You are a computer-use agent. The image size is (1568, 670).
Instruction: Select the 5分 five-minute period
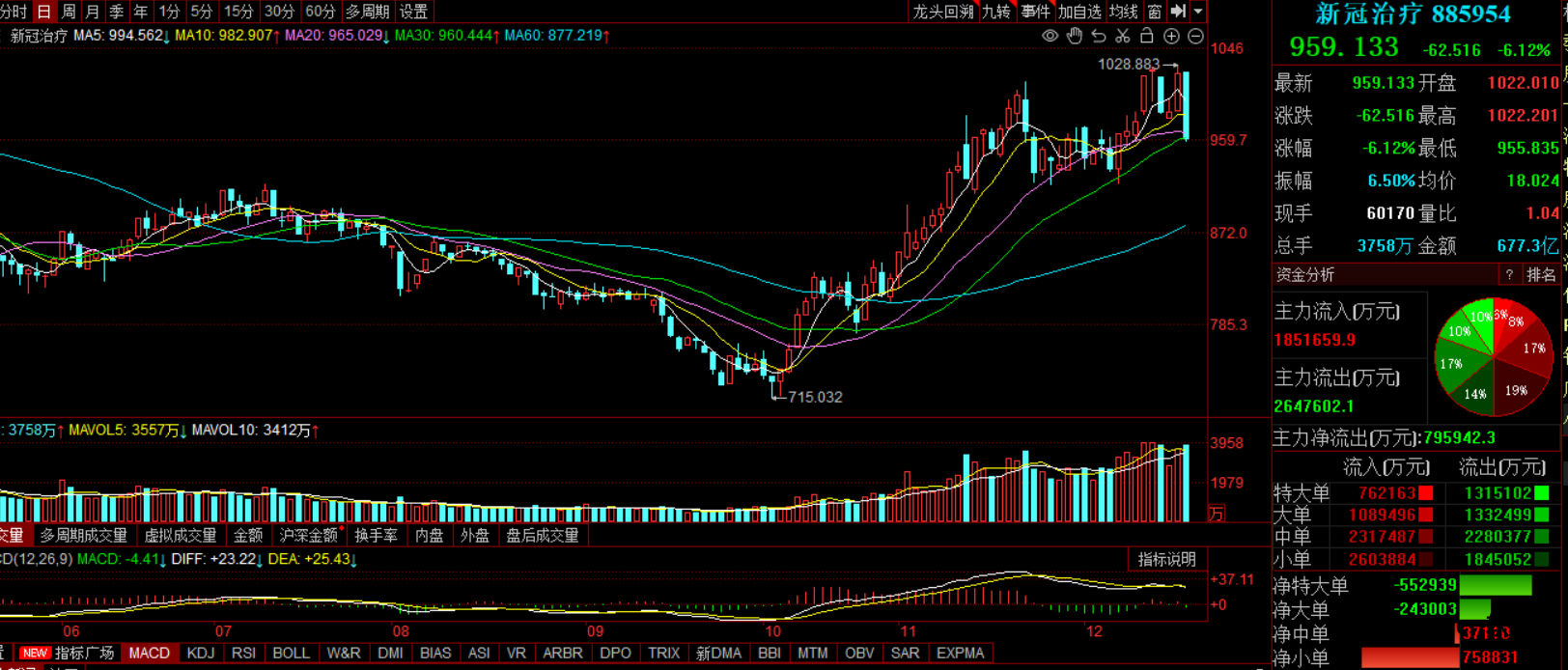coord(201,12)
